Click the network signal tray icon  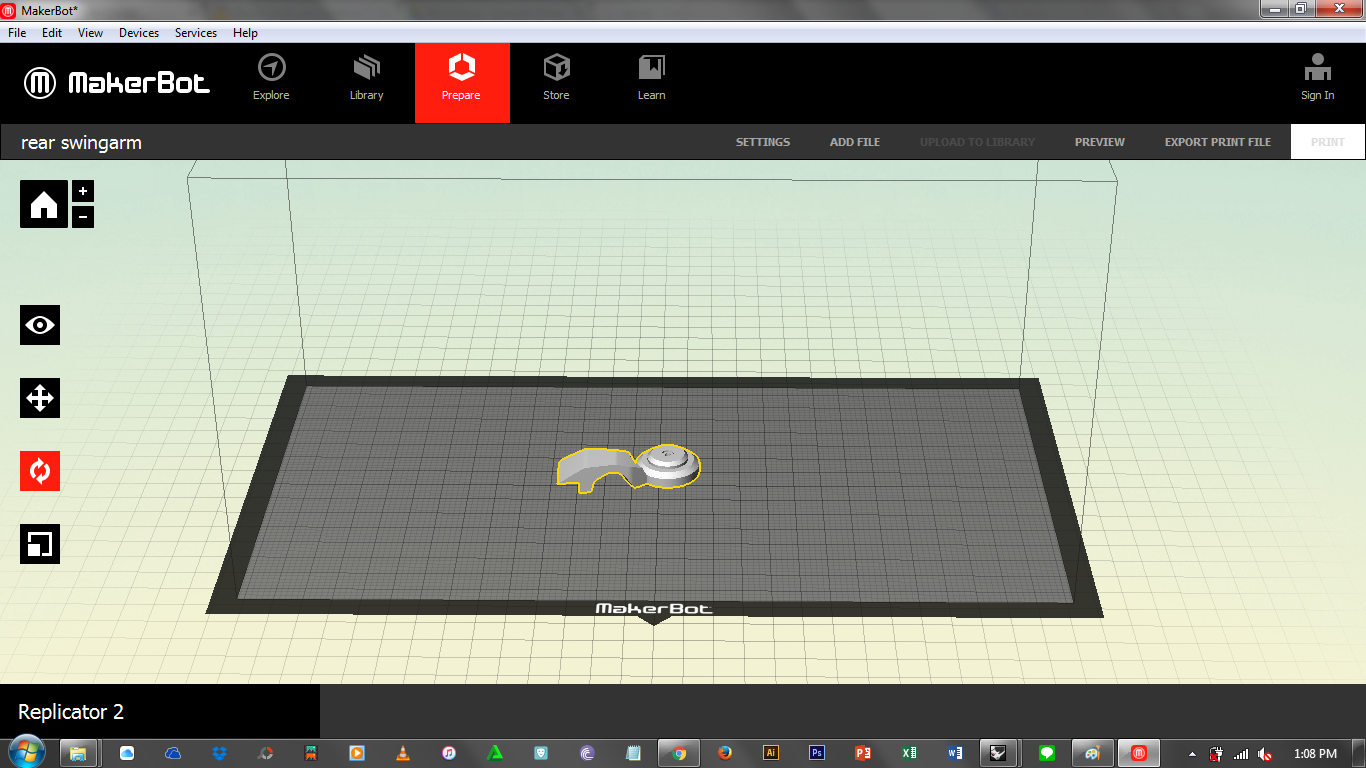1241,754
